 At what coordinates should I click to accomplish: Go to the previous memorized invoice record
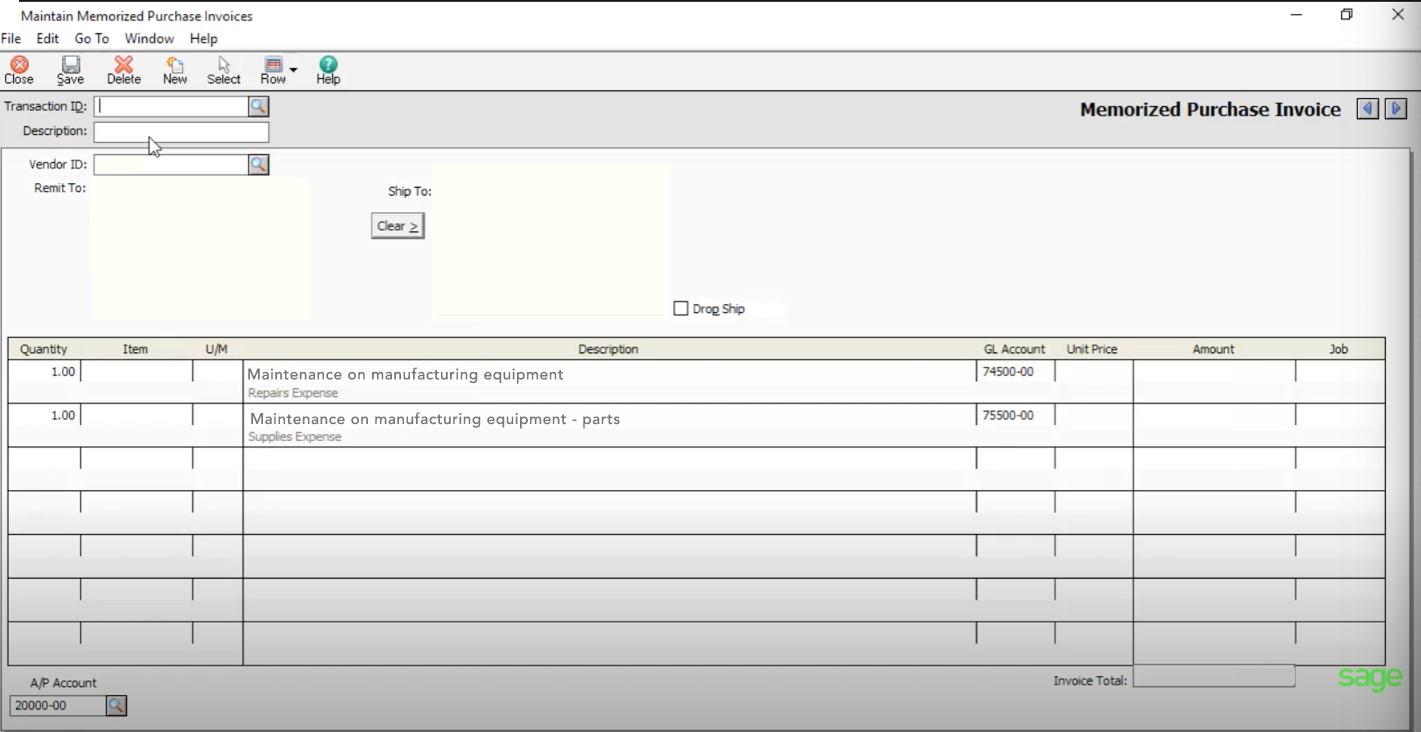point(1367,109)
